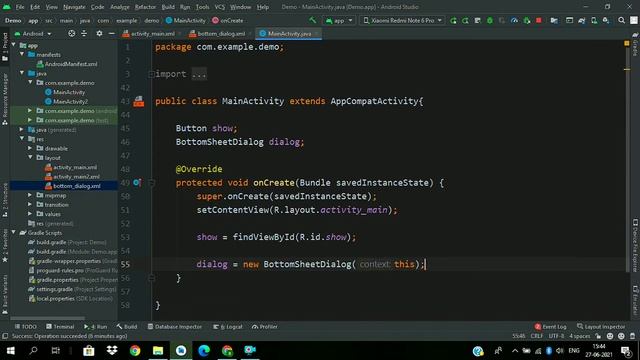Click the Debug app bug icon

[x=490, y=20]
